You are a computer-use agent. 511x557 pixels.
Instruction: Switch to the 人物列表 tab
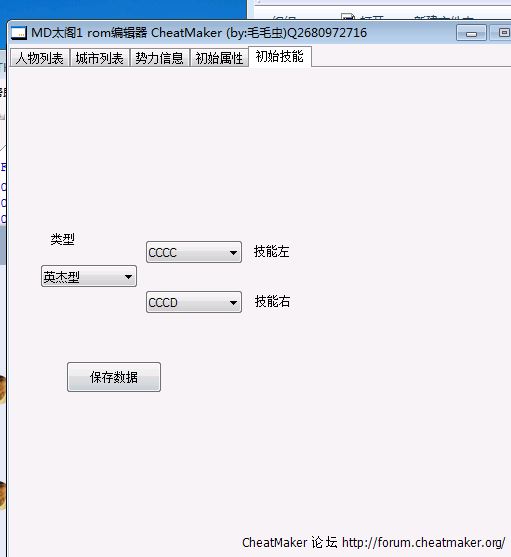pos(39,58)
